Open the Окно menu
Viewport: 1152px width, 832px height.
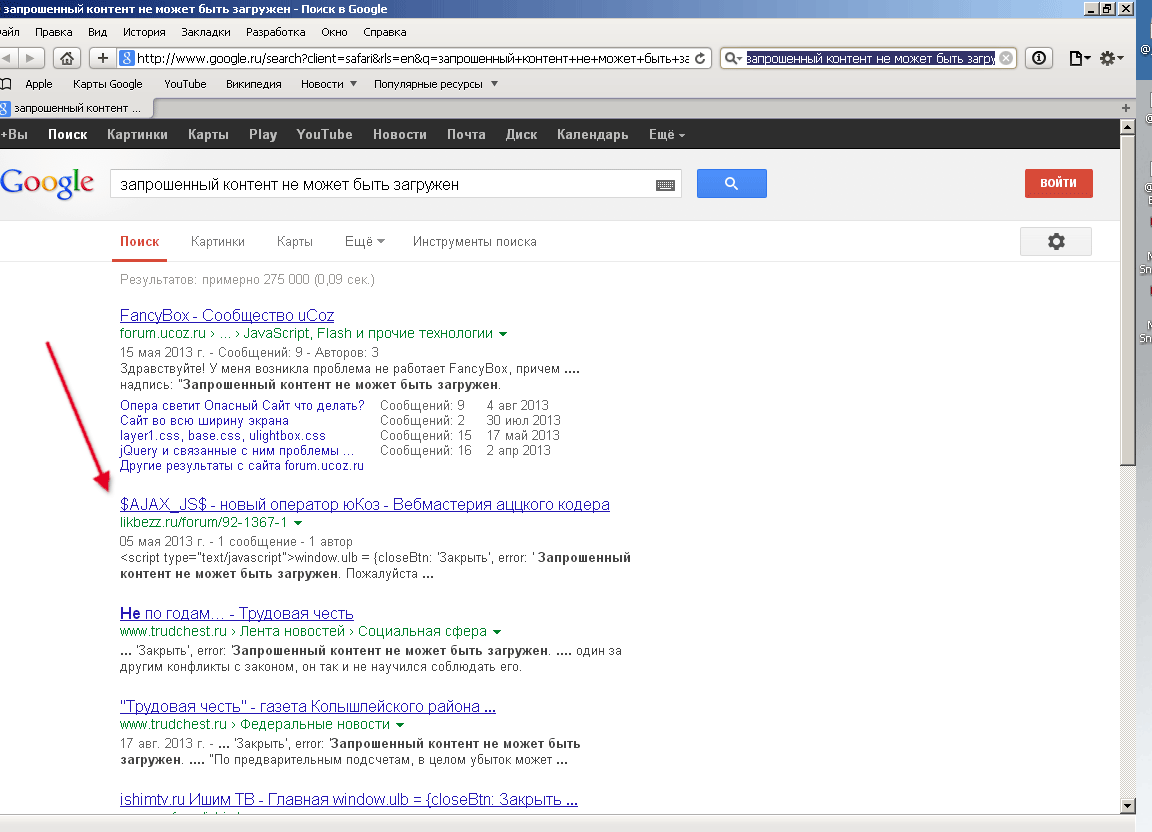point(334,32)
